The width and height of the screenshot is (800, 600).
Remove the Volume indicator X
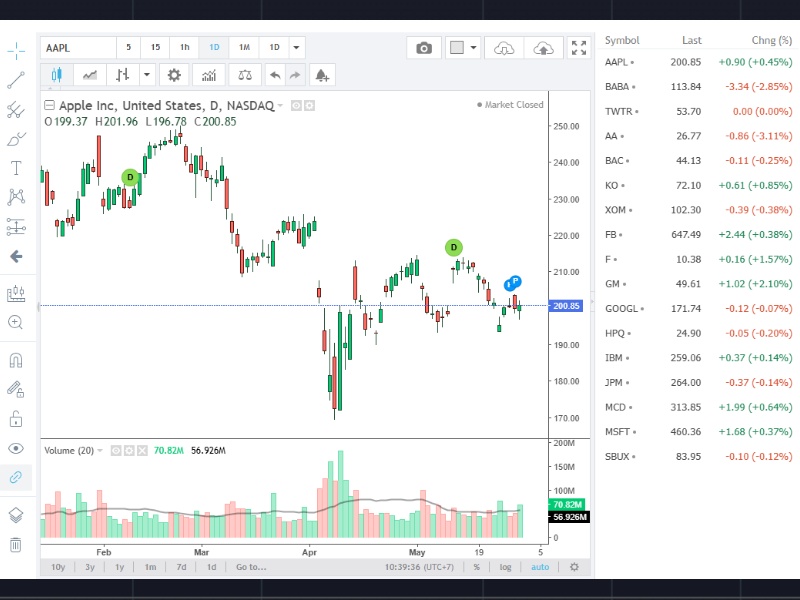click(142, 451)
